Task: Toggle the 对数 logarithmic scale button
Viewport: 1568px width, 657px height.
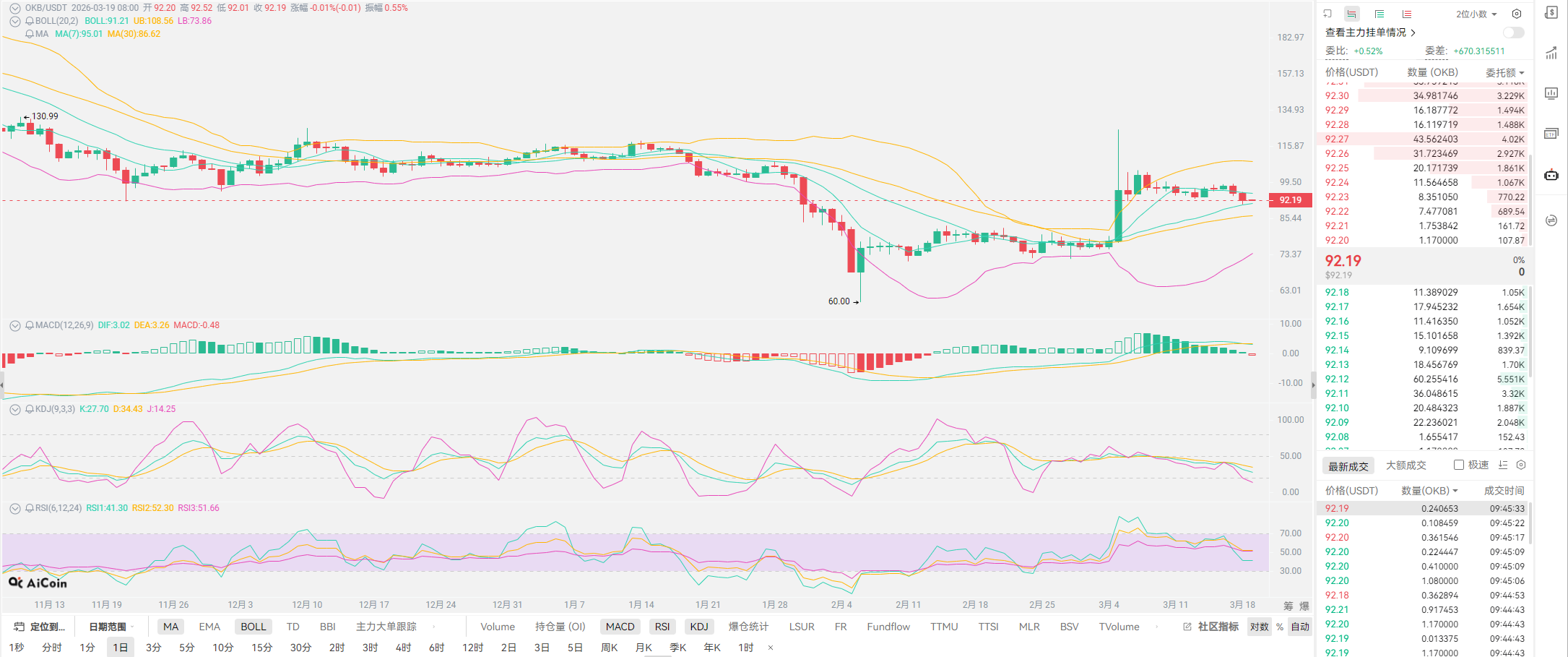Action: tap(1260, 627)
